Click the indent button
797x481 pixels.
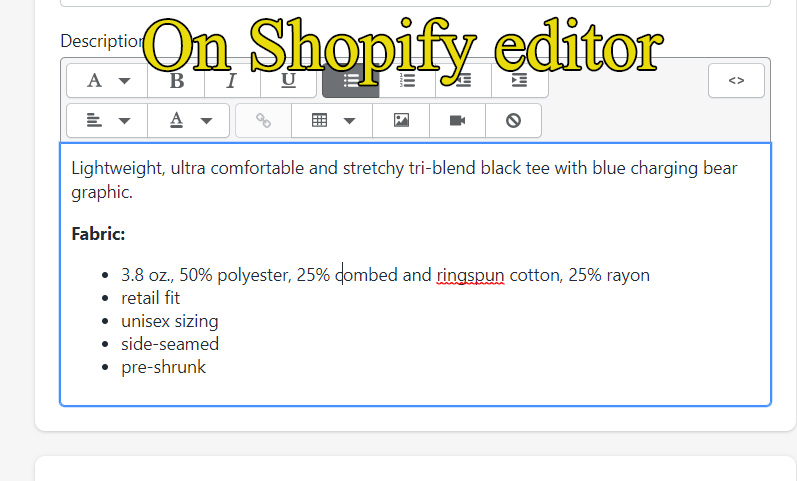[519, 80]
